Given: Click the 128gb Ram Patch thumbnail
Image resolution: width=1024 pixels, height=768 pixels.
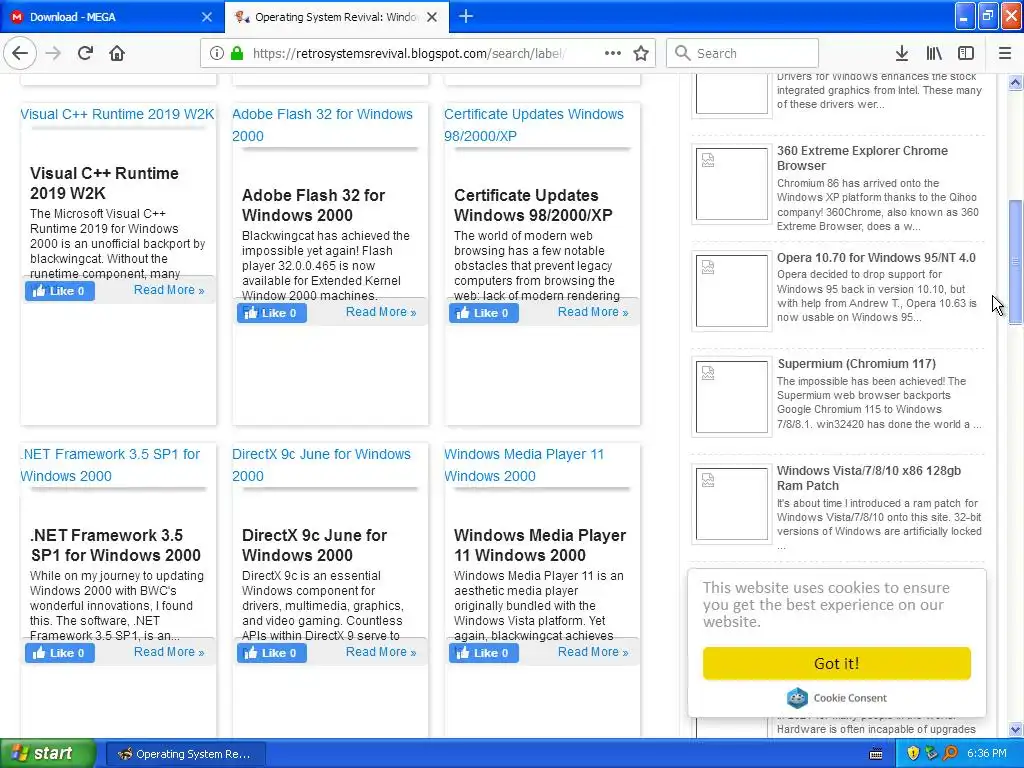Looking at the screenshot, I should 731,504.
